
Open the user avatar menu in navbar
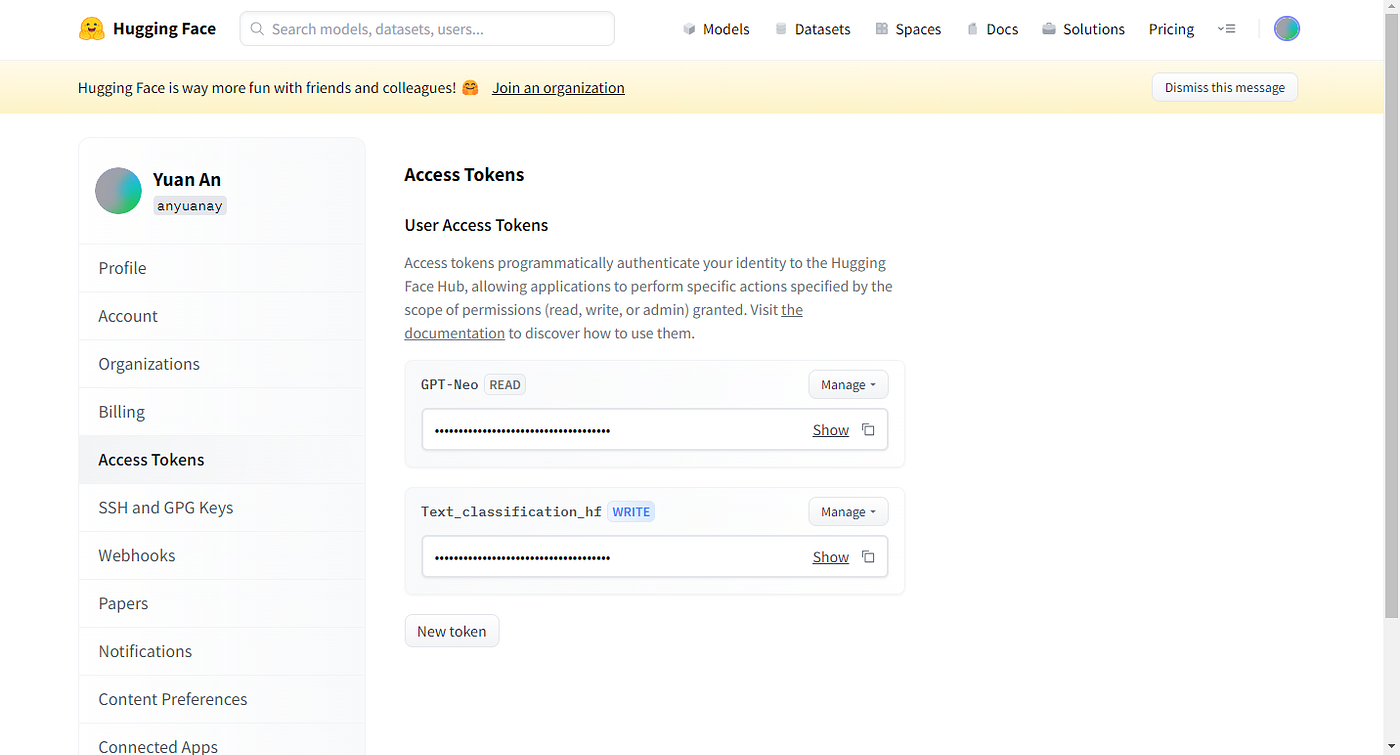pos(1286,29)
